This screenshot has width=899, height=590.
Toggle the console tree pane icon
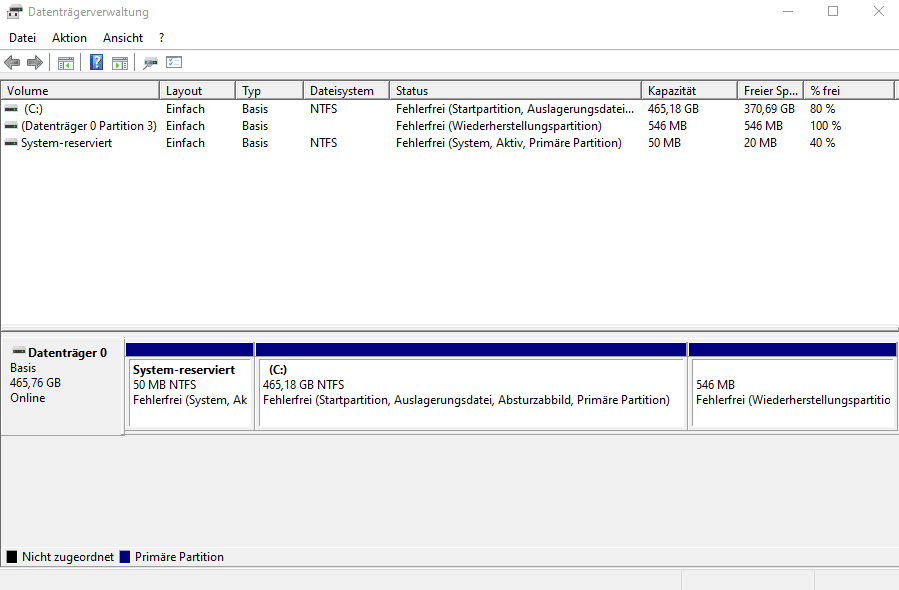(66, 63)
